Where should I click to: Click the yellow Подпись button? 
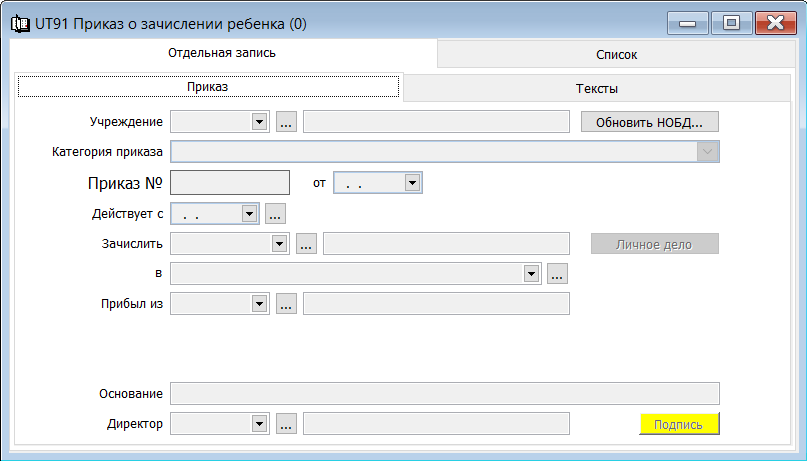[679, 424]
